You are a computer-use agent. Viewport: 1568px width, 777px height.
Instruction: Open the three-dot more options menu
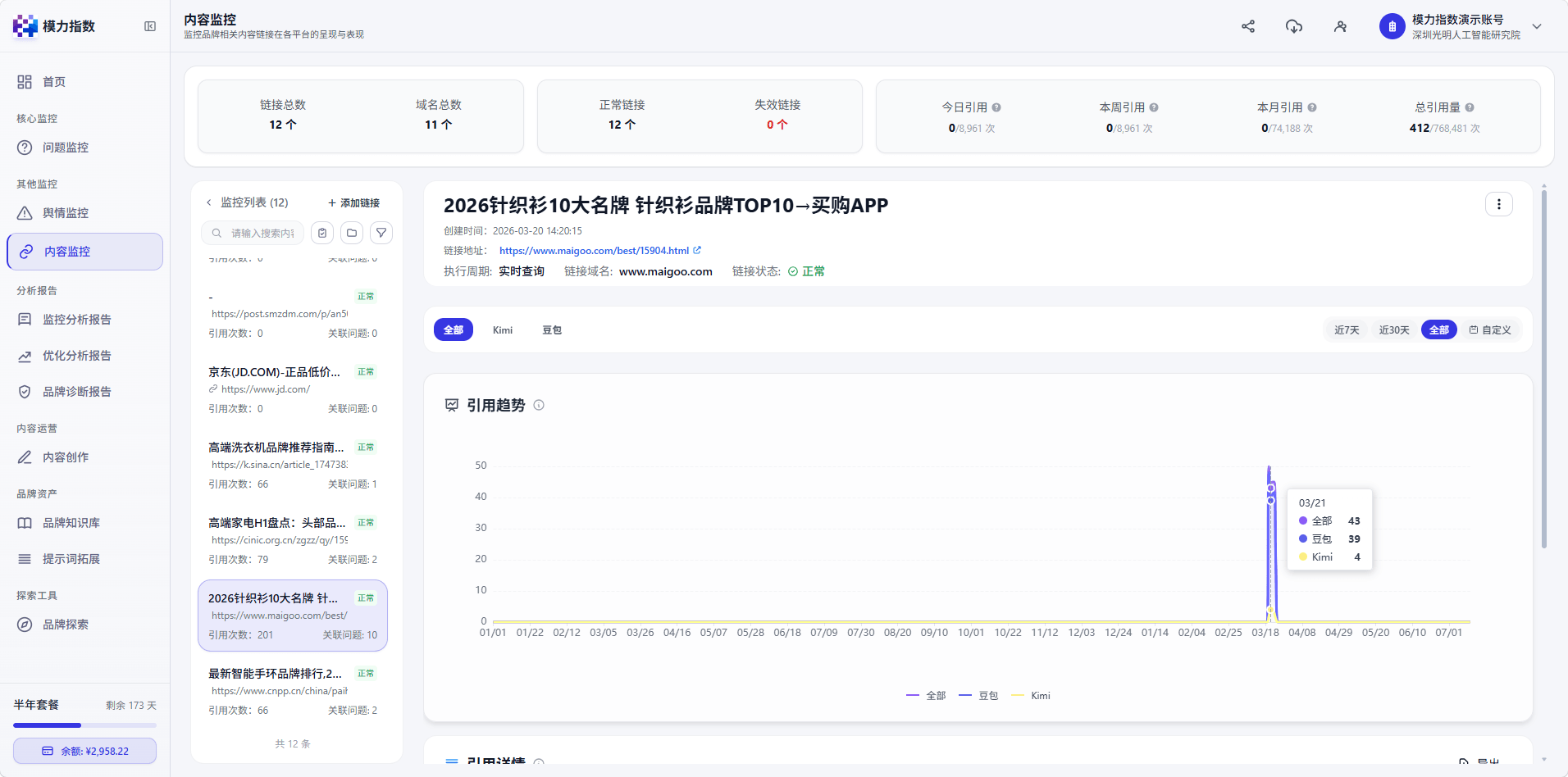coord(1499,204)
